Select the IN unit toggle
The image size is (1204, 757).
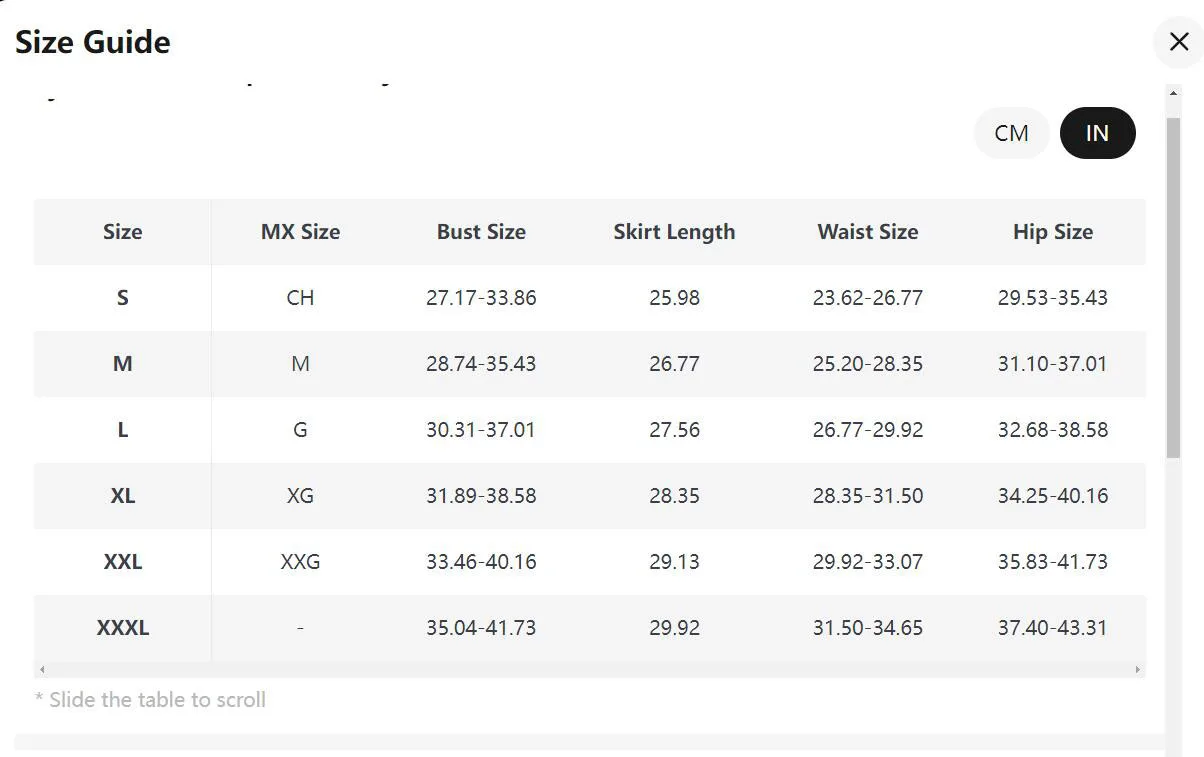[x=1097, y=133]
